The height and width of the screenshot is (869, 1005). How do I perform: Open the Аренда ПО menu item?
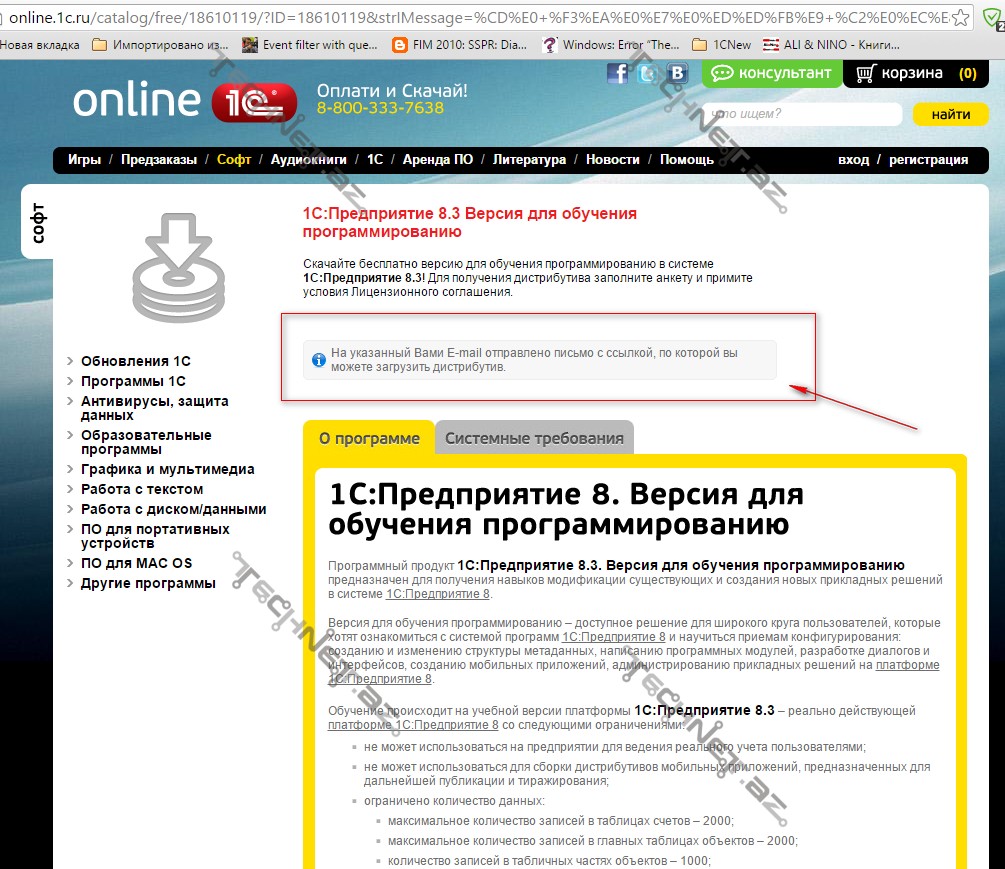pos(438,159)
